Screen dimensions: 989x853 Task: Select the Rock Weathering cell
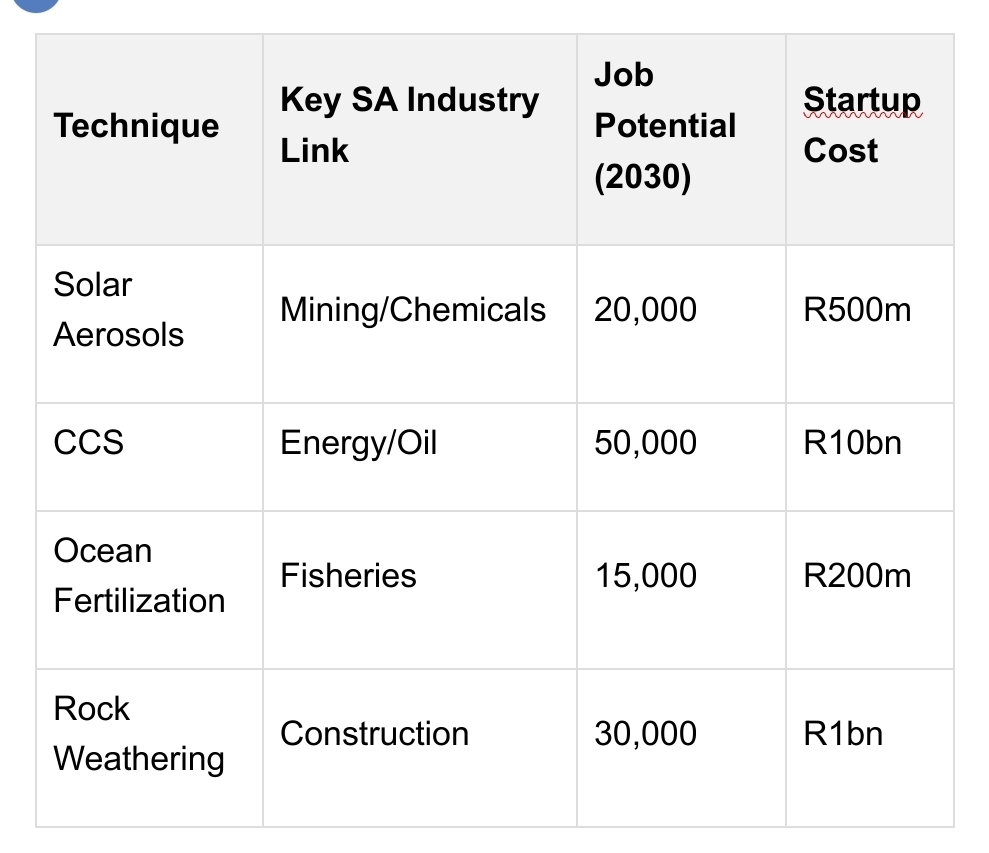(x=139, y=734)
